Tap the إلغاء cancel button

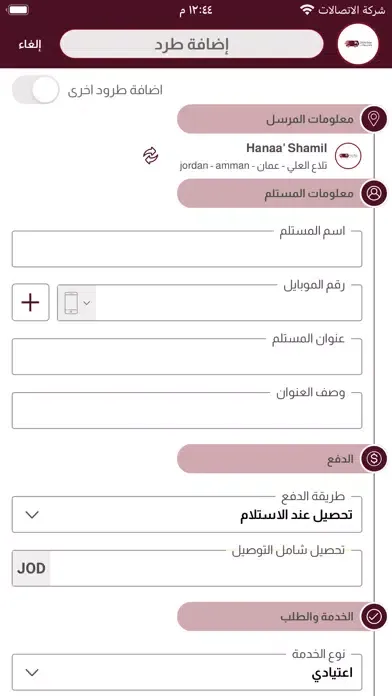pyautogui.click(x=30, y=45)
